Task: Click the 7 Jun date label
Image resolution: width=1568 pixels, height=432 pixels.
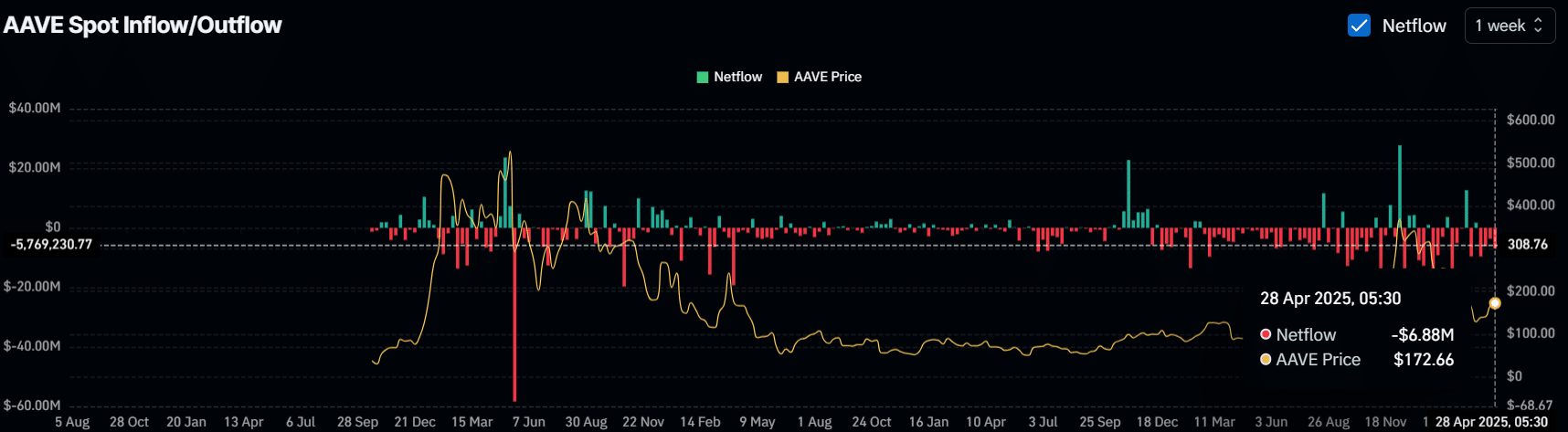Action: (x=529, y=422)
